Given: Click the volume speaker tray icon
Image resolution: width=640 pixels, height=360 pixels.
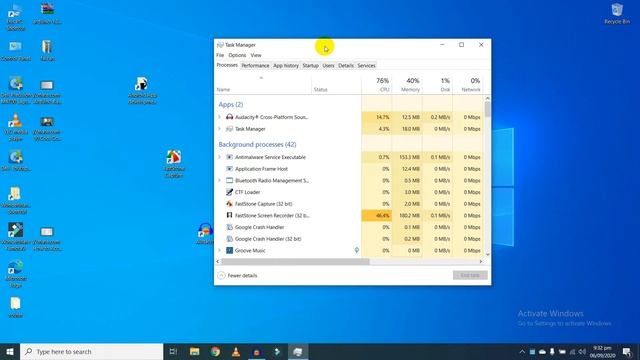Looking at the screenshot, I should (x=582, y=351).
